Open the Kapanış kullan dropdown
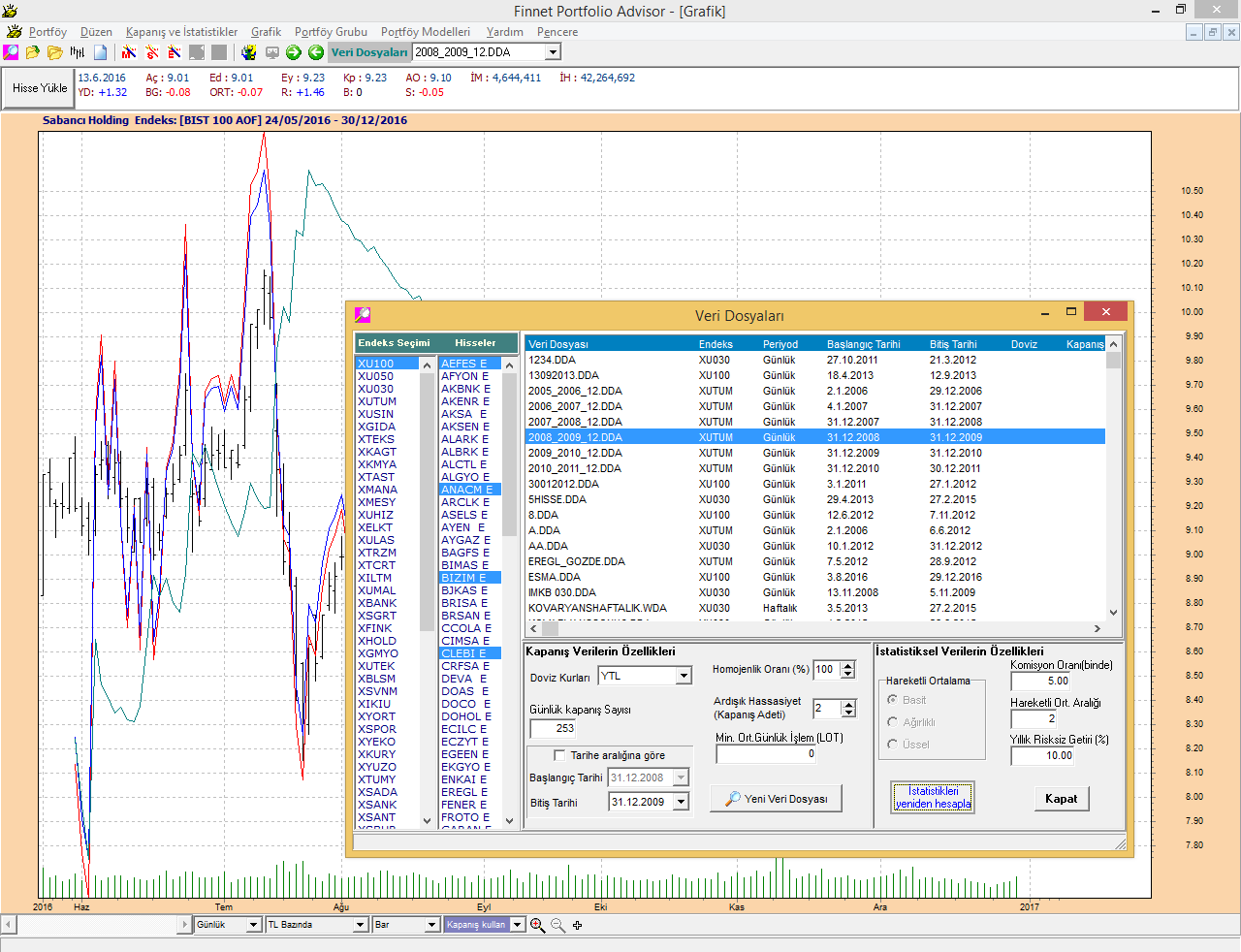The height and width of the screenshot is (952, 1241). 518,925
